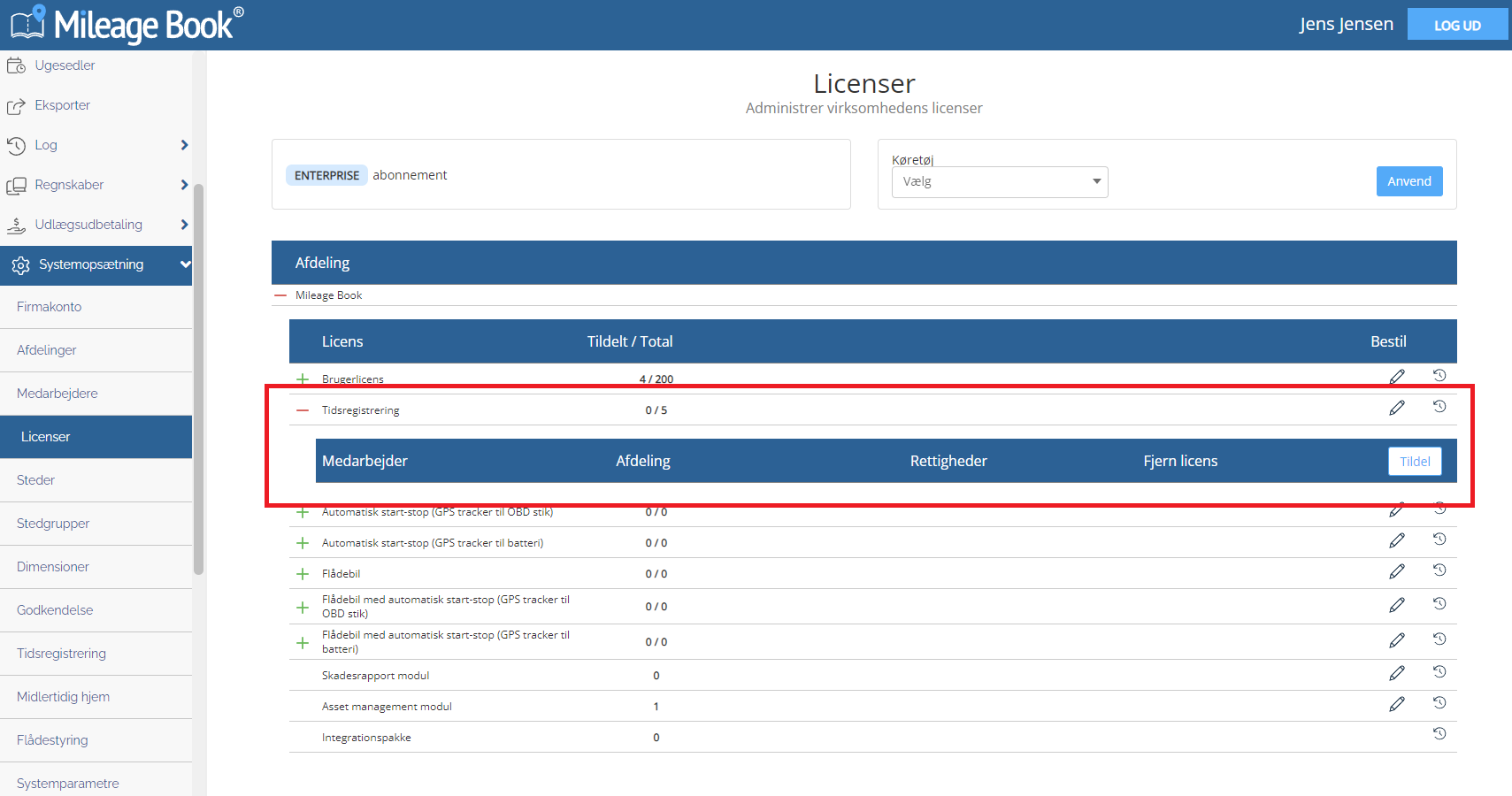The height and width of the screenshot is (796, 1512).
Task: Edit the Skadesrapport modul license
Action: [x=1397, y=673]
